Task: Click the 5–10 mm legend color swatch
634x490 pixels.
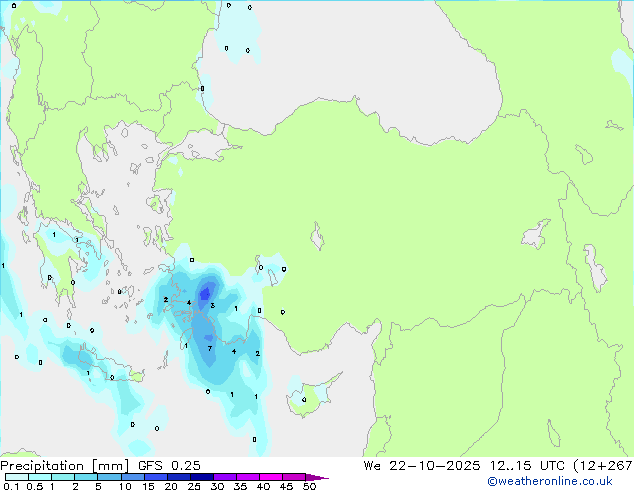Action: click(x=109, y=477)
